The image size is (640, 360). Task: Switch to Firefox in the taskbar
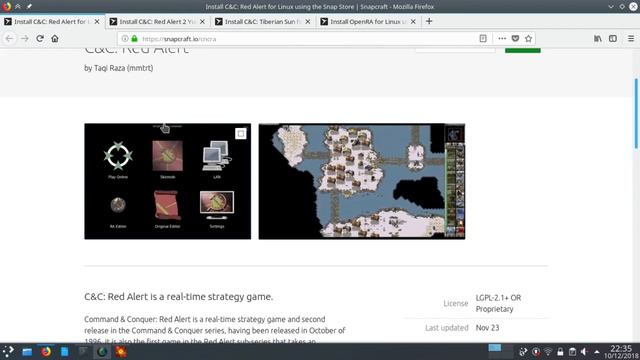(x=46, y=351)
